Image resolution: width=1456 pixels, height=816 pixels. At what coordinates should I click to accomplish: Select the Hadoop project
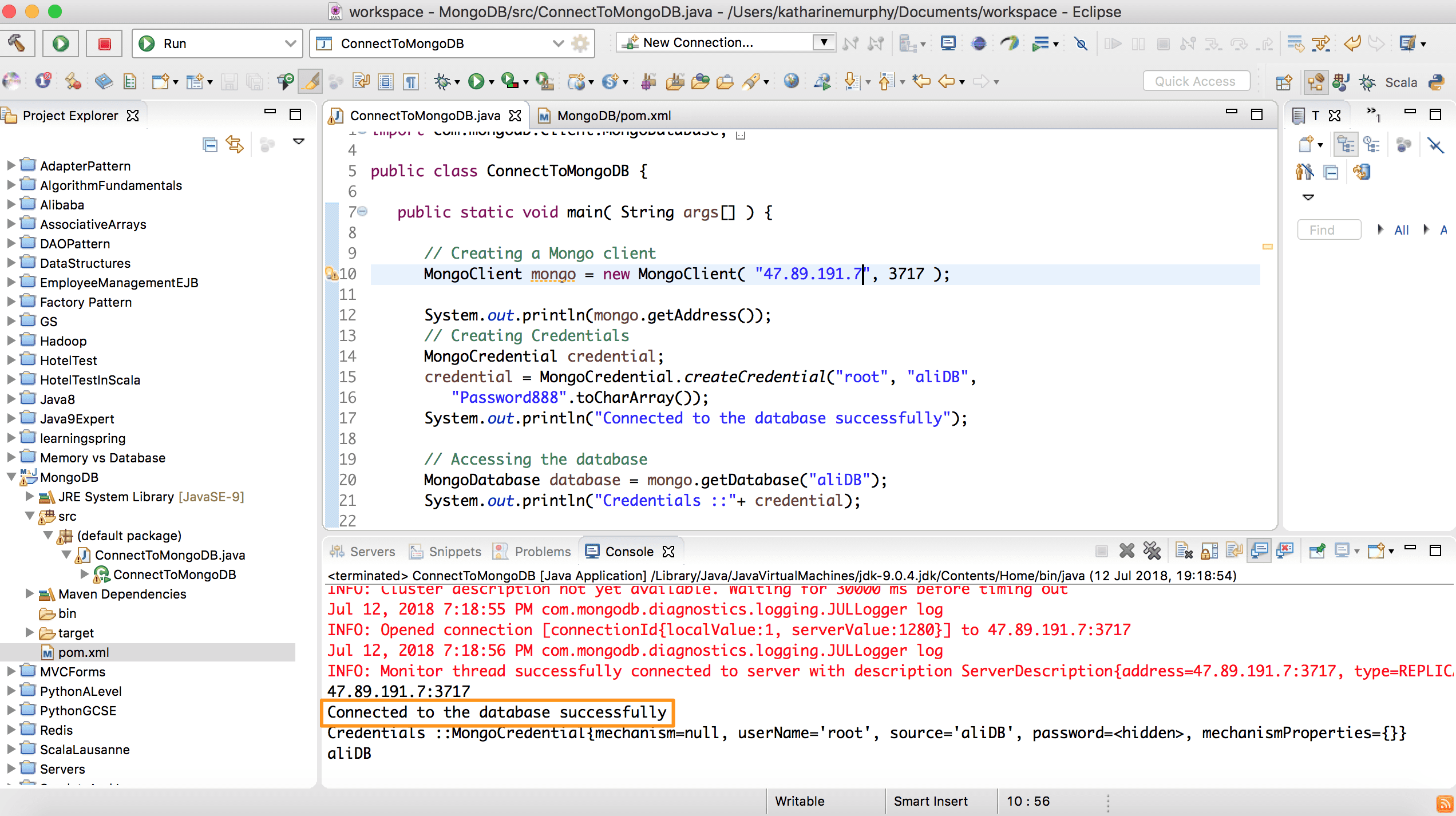coord(63,341)
